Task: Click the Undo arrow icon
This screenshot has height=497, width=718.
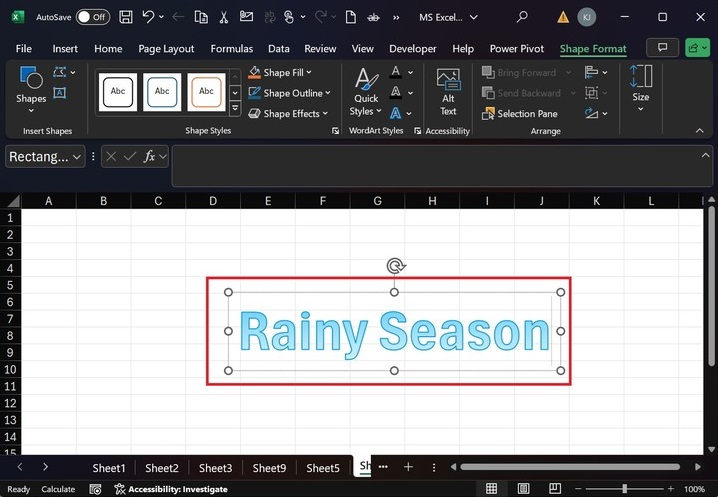Action: (x=148, y=17)
